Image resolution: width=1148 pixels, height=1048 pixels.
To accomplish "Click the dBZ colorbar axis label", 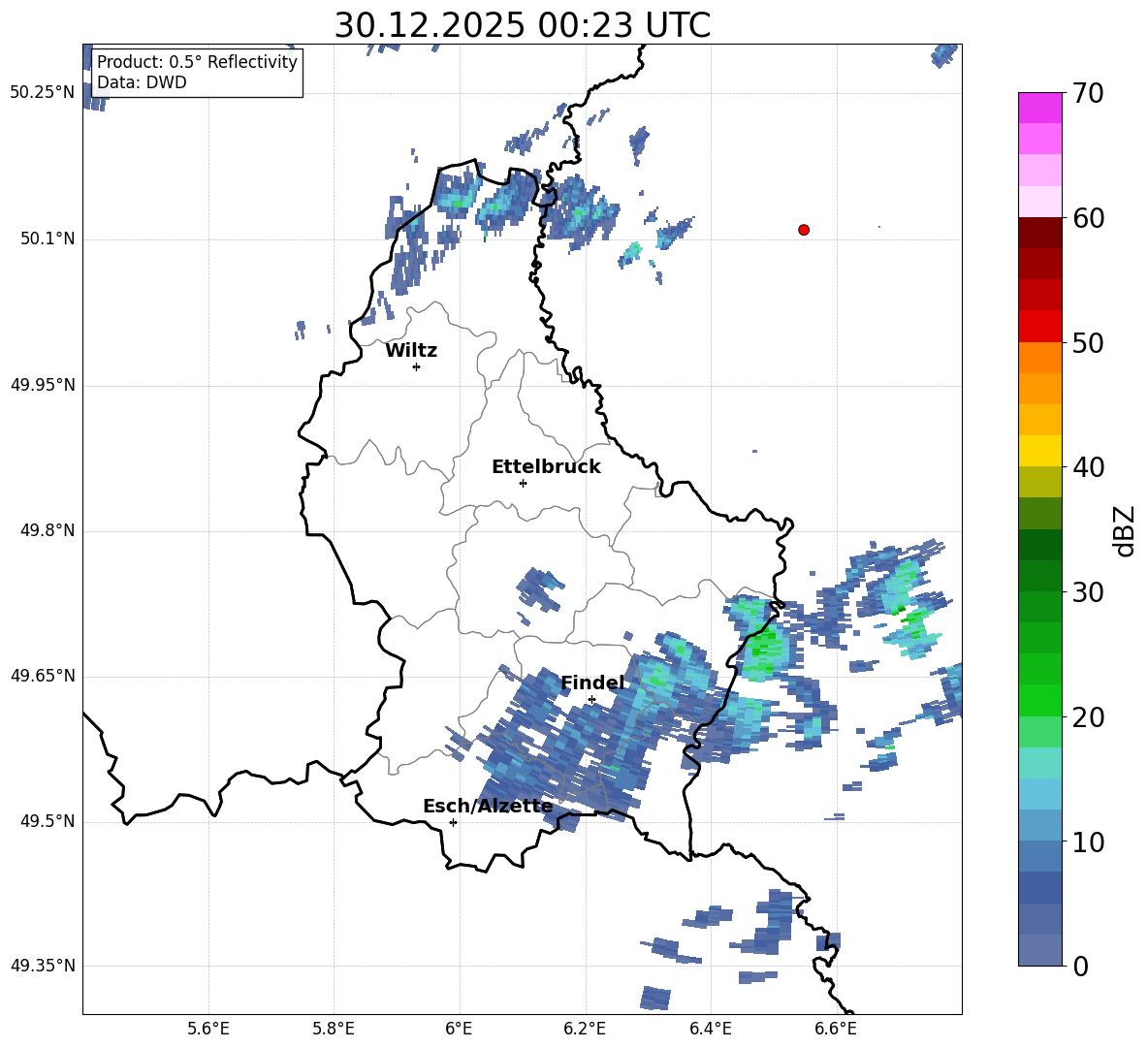I will point(1126,530).
